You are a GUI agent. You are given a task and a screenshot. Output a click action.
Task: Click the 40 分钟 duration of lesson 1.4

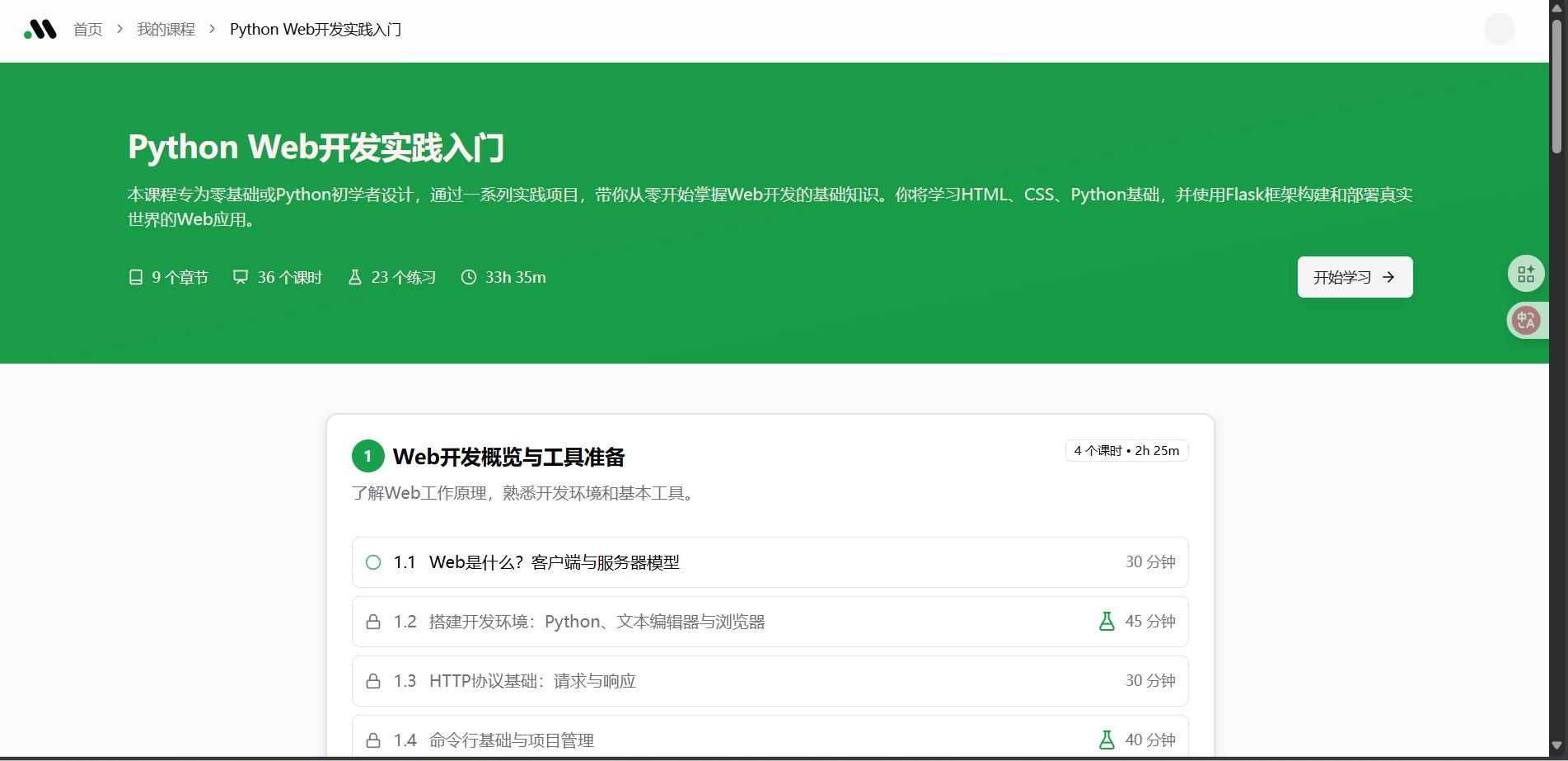[1150, 740]
